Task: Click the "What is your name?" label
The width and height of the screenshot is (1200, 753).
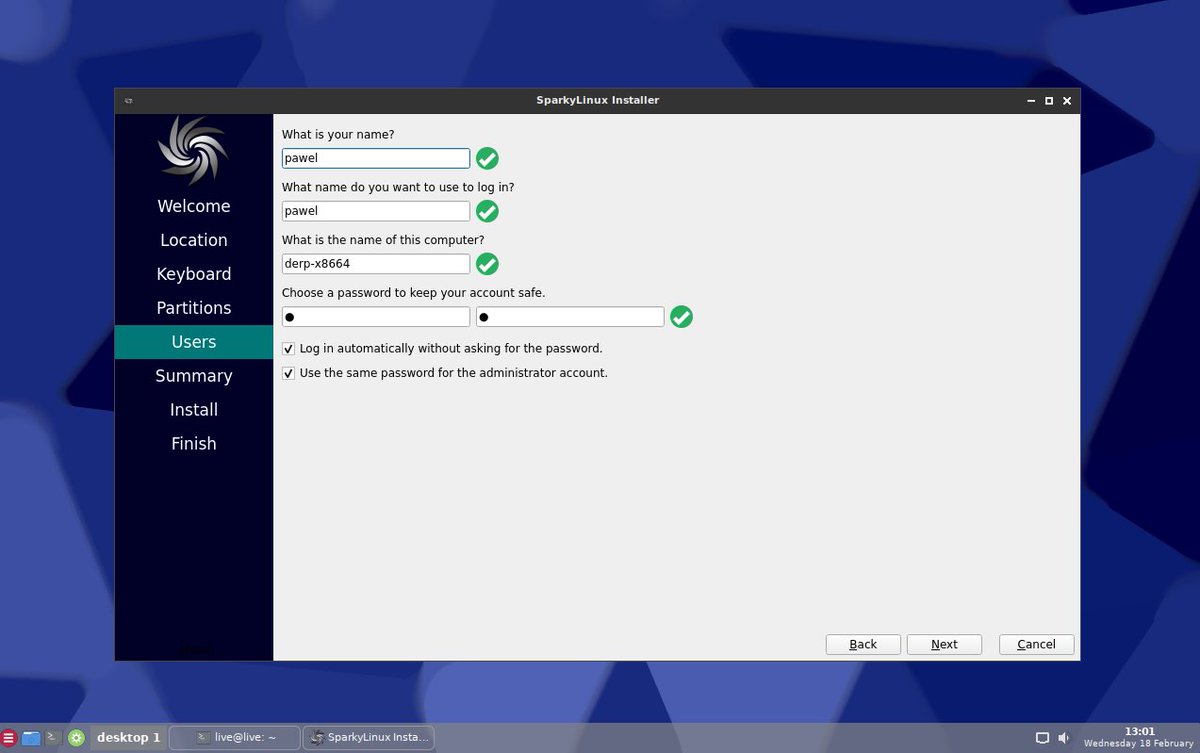Action: (338, 135)
